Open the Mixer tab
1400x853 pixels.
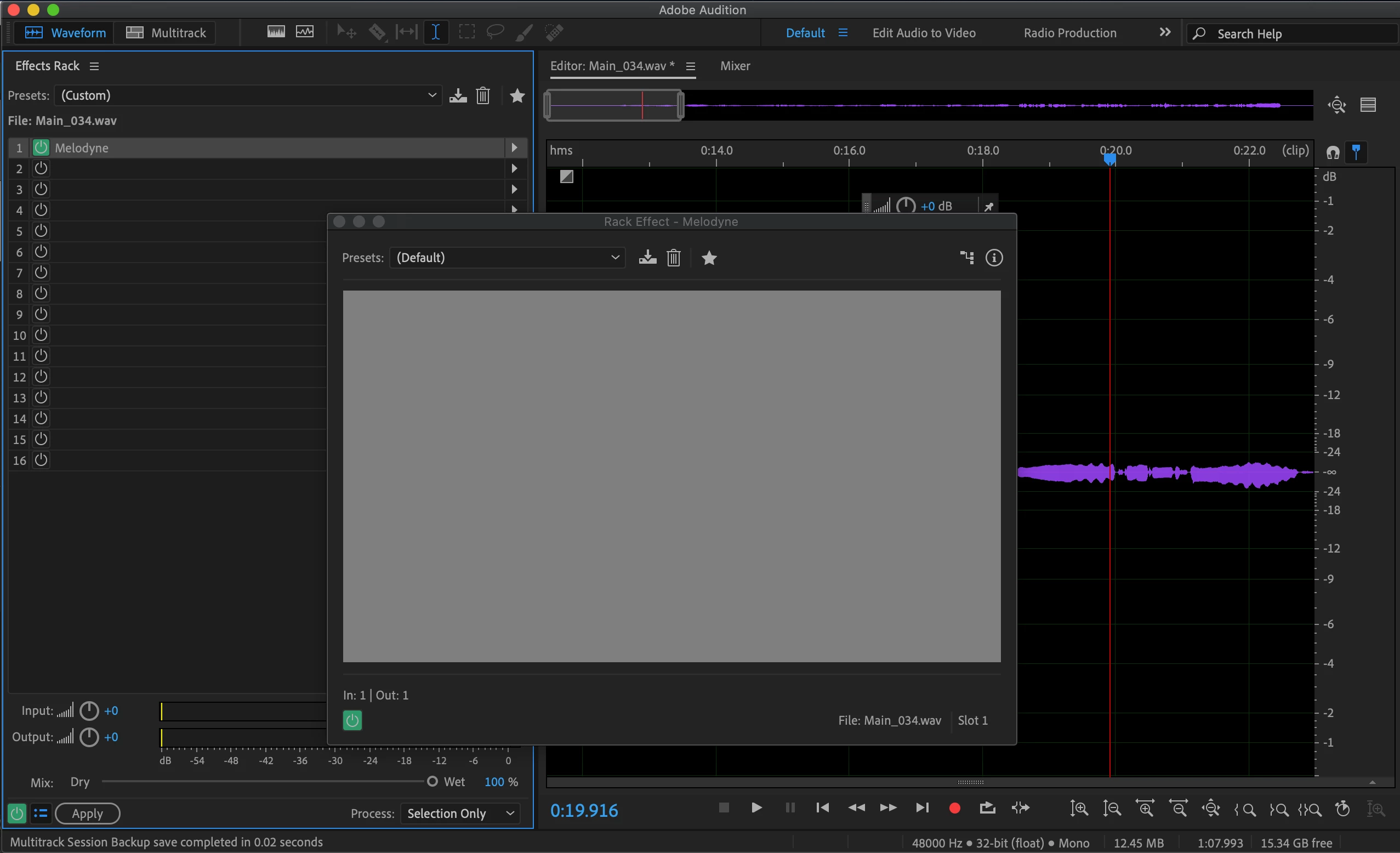click(735, 66)
